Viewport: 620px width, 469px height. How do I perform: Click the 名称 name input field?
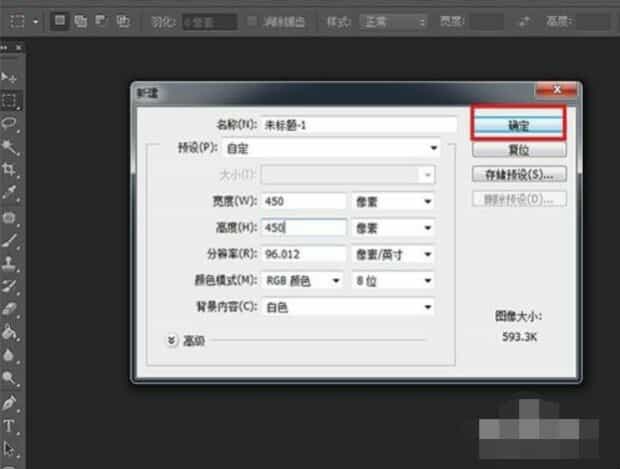[x=358, y=125]
